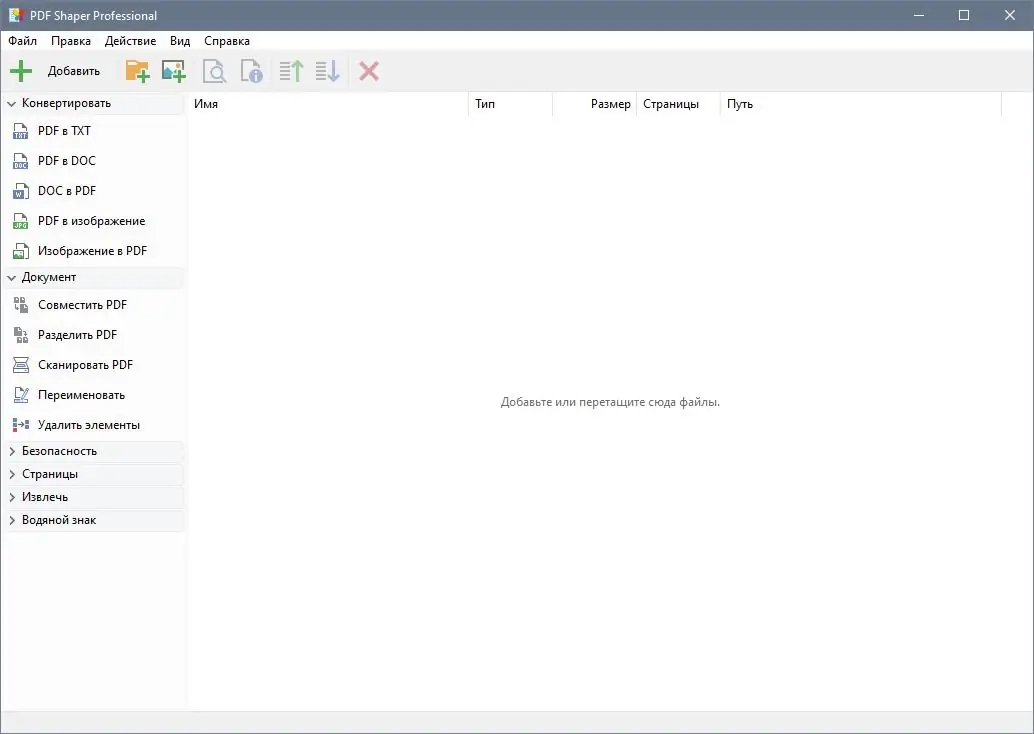This screenshot has height=734, width=1034.
Task: Open the Справка menu
Action: tap(226, 41)
